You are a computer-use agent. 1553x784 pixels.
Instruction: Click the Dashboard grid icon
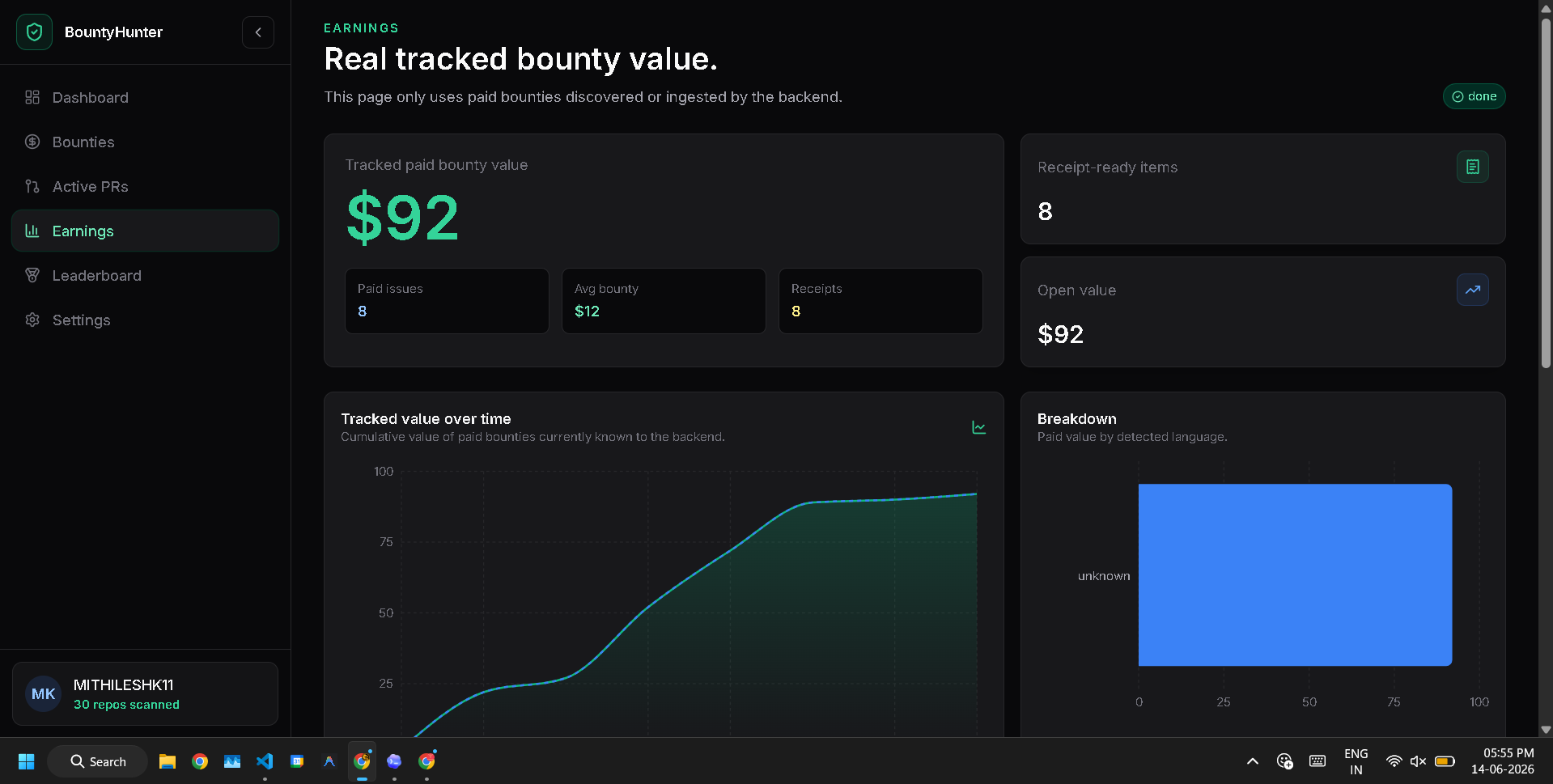click(x=32, y=97)
